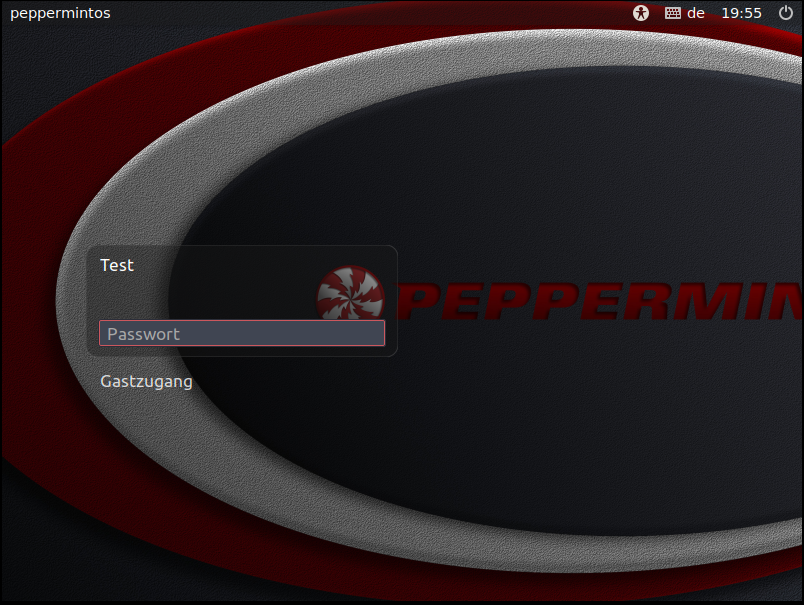This screenshot has height=605, width=804.
Task: Select the Test user account
Action: pos(117,265)
